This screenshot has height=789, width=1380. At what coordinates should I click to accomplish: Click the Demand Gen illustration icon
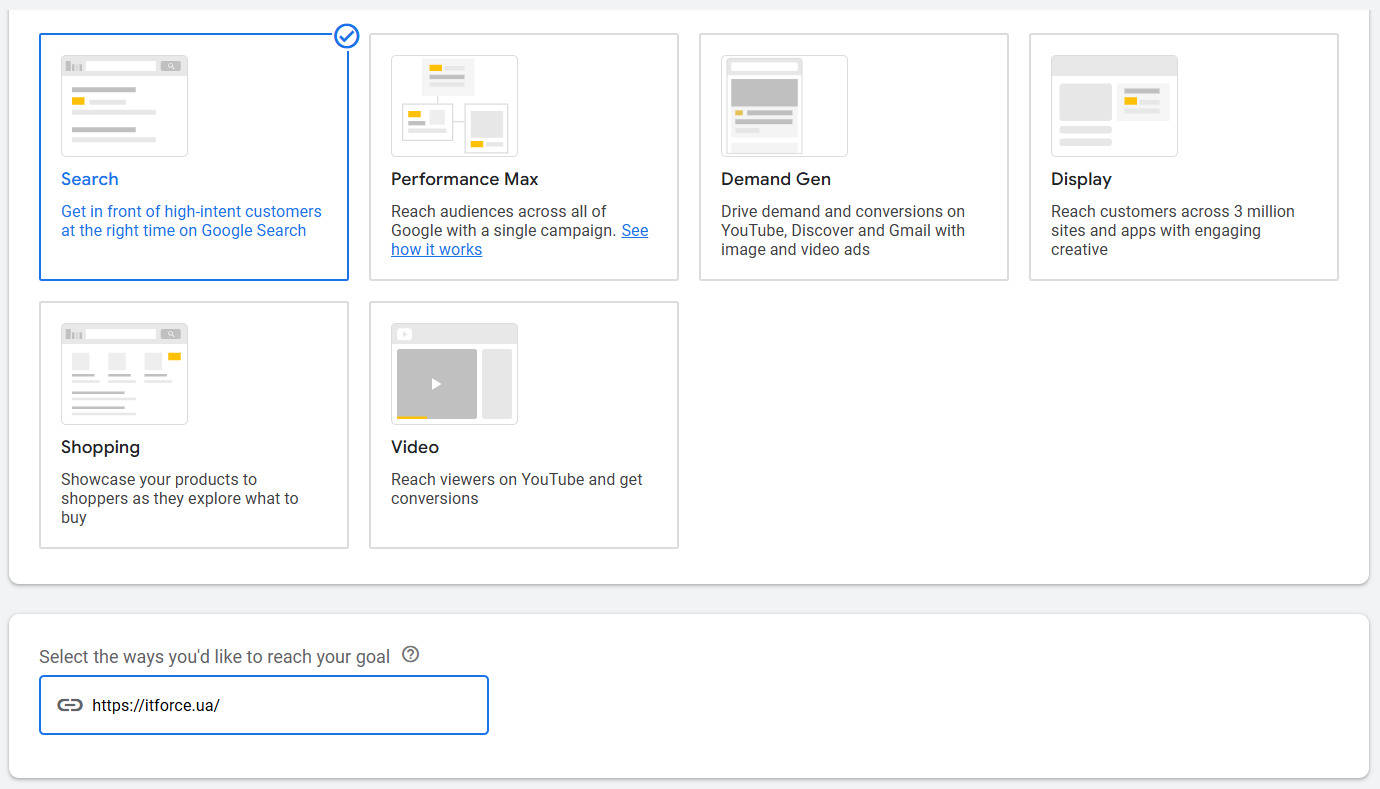pos(784,106)
